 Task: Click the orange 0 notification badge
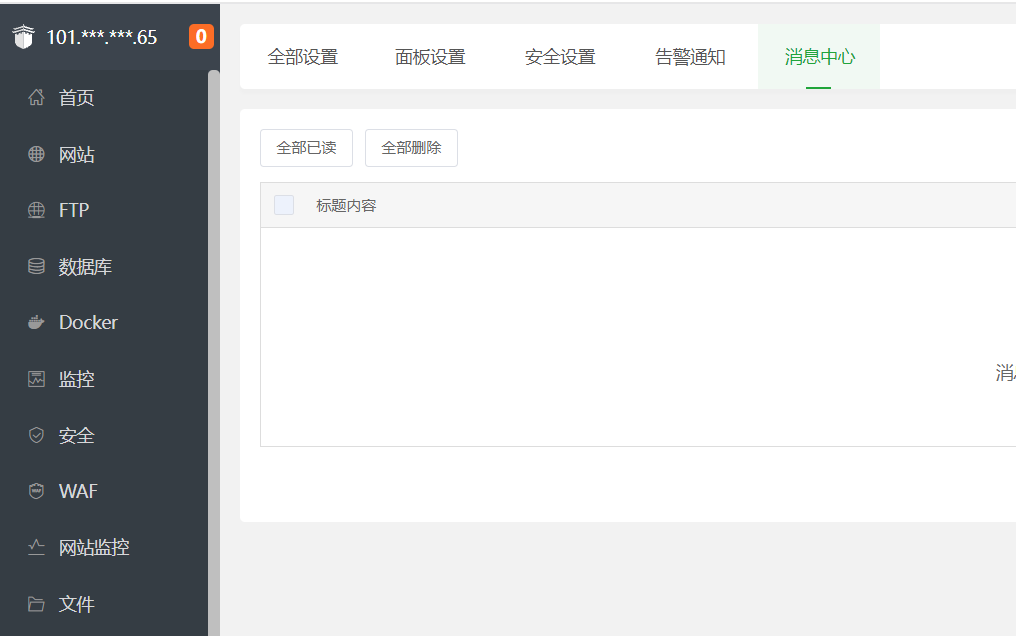201,37
